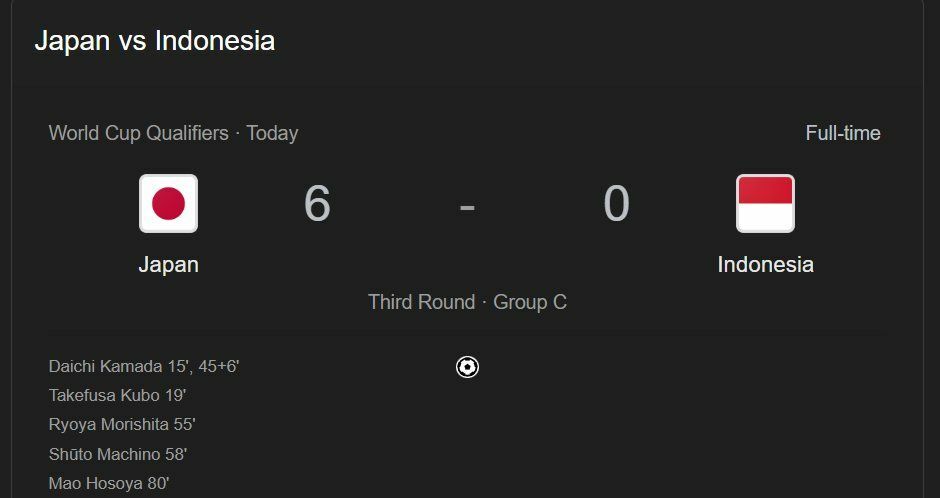940x498 pixels.
Task: Click the Japan vs Indonesia heading
Action: click(155, 41)
